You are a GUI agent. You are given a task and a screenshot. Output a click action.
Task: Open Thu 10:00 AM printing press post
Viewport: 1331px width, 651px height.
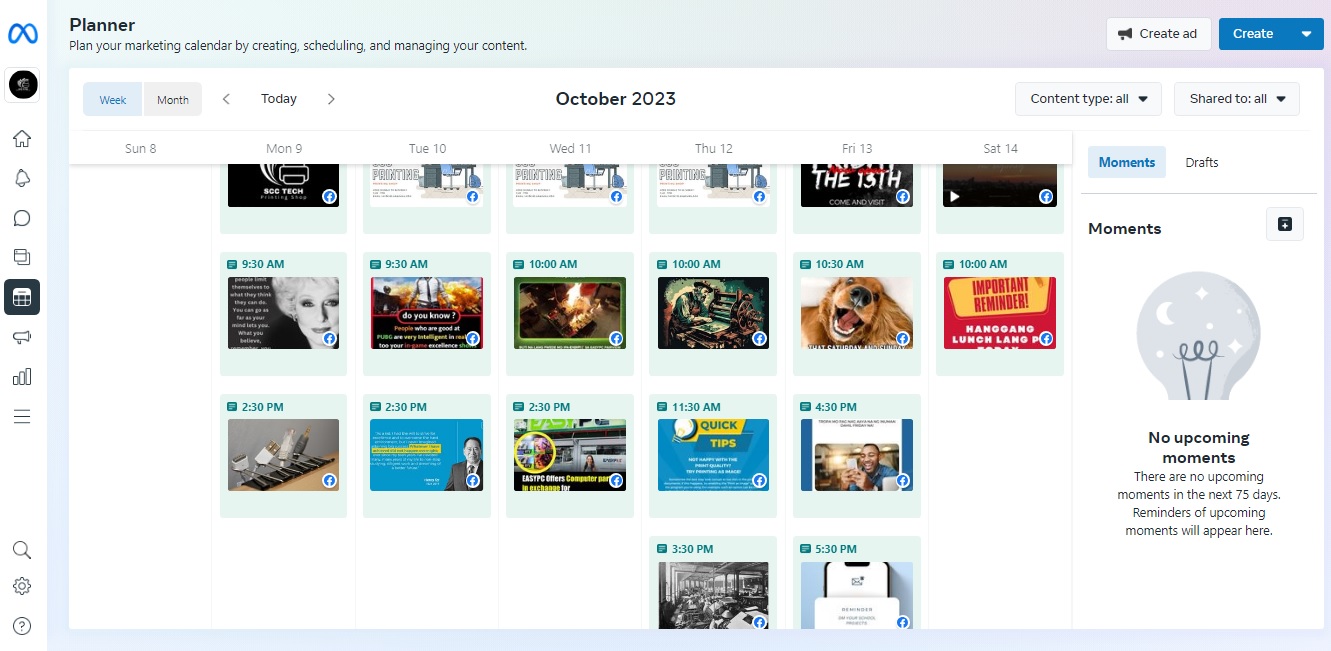714,313
